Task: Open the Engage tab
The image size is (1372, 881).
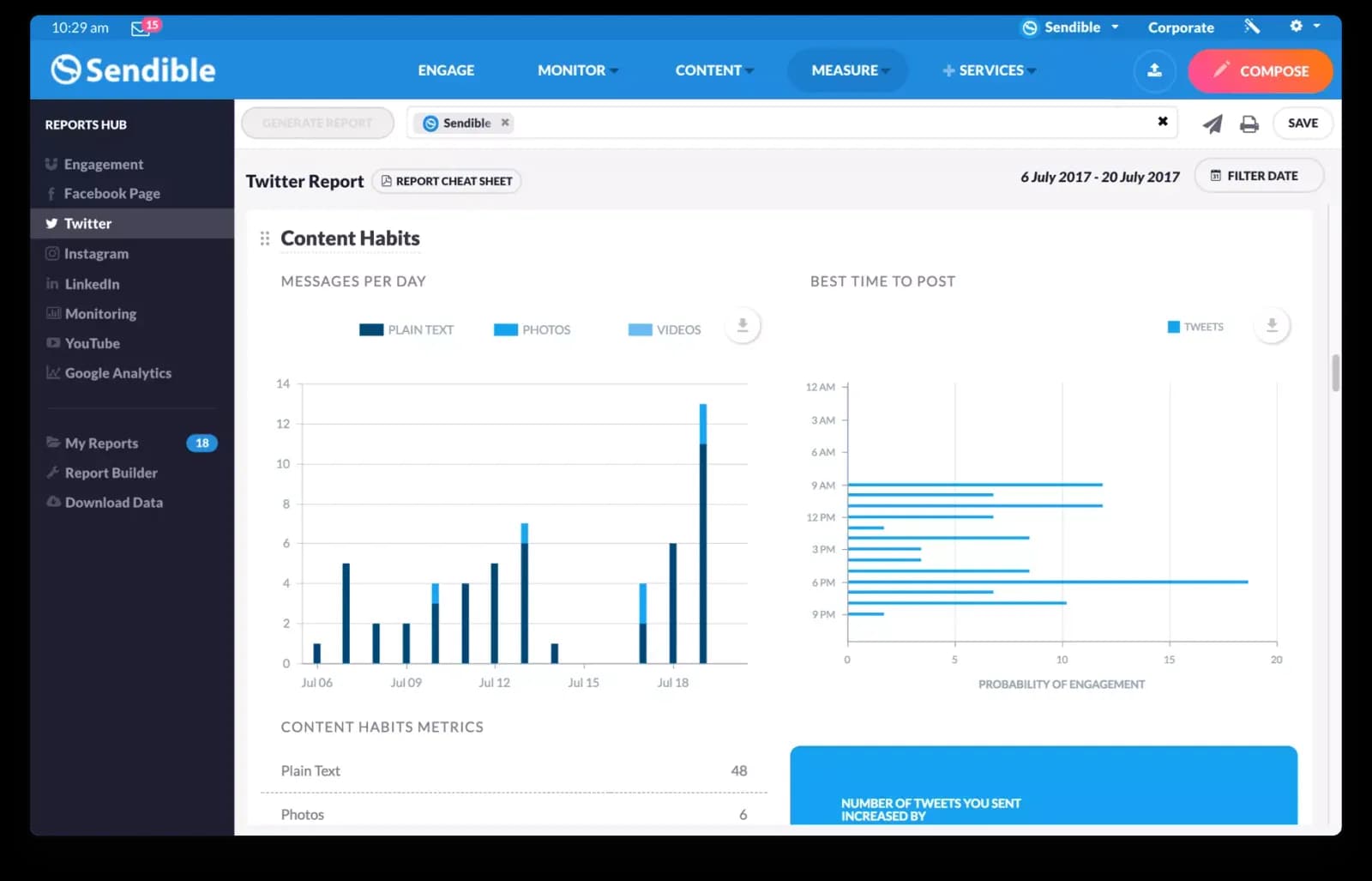Action: coord(446,70)
